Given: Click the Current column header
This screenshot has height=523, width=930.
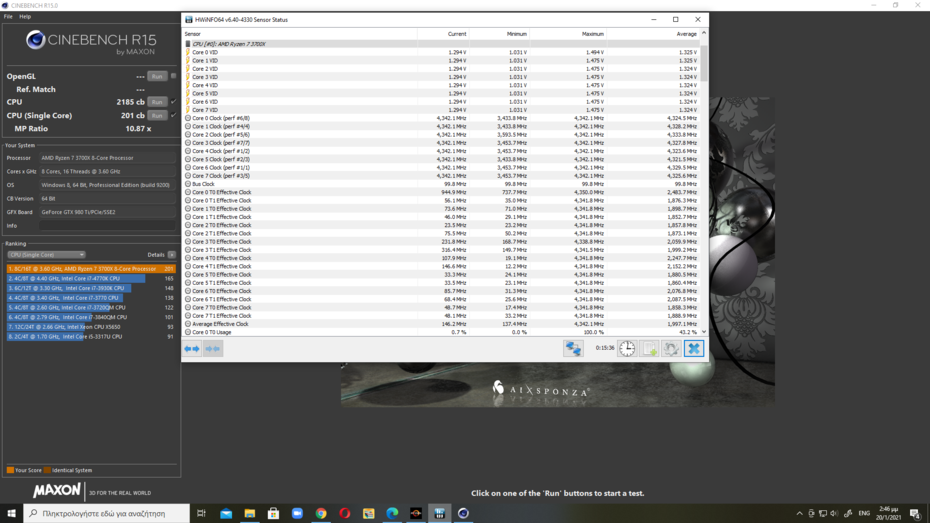Looking at the screenshot, I should 444,34.
